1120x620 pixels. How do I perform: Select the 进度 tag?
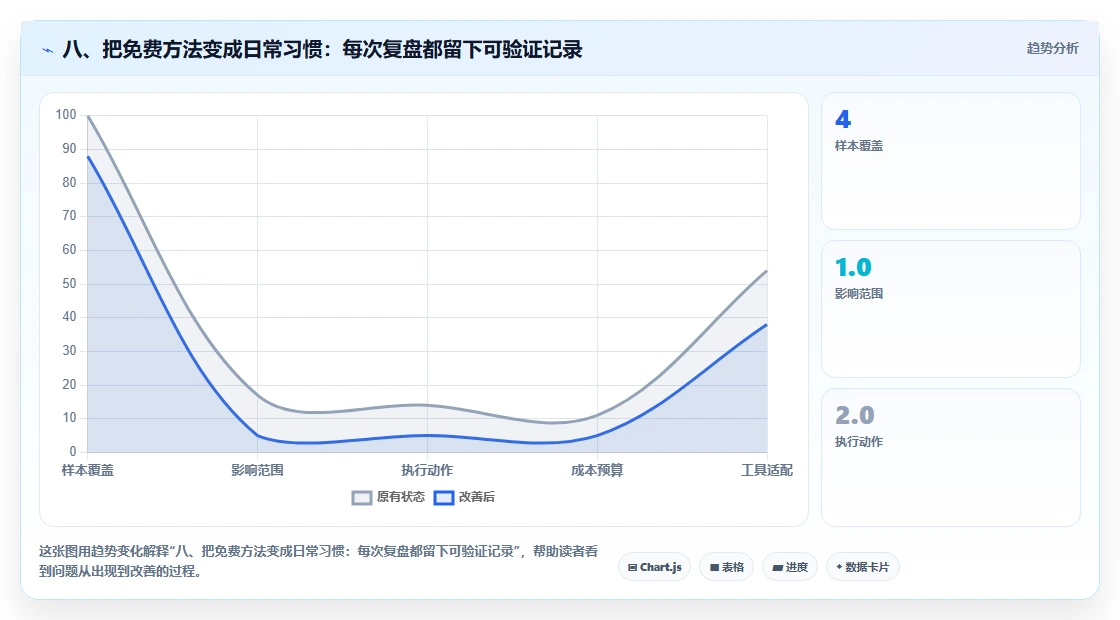790,567
